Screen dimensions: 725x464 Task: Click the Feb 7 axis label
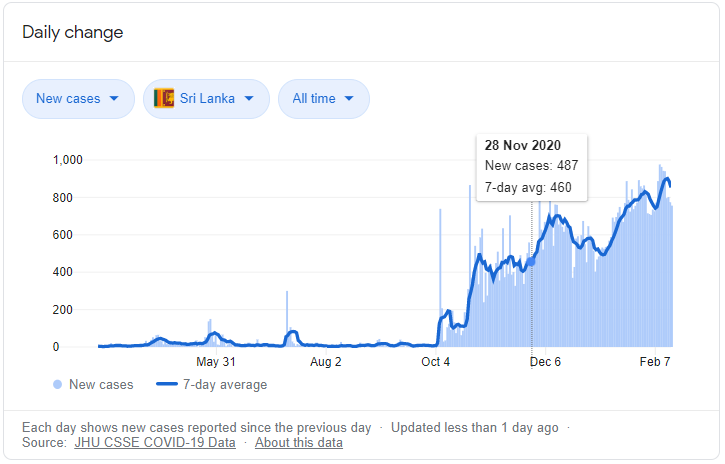[655, 361]
